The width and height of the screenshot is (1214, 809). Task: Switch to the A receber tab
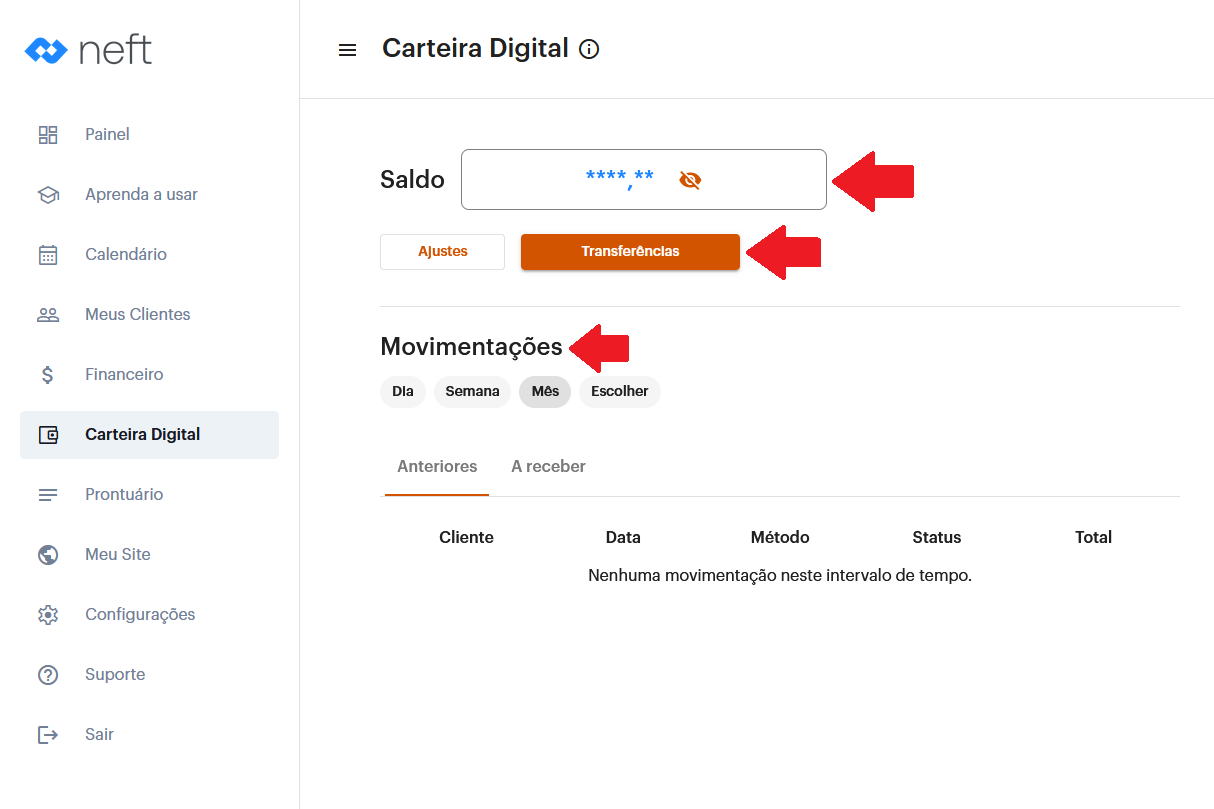(x=548, y=467)
